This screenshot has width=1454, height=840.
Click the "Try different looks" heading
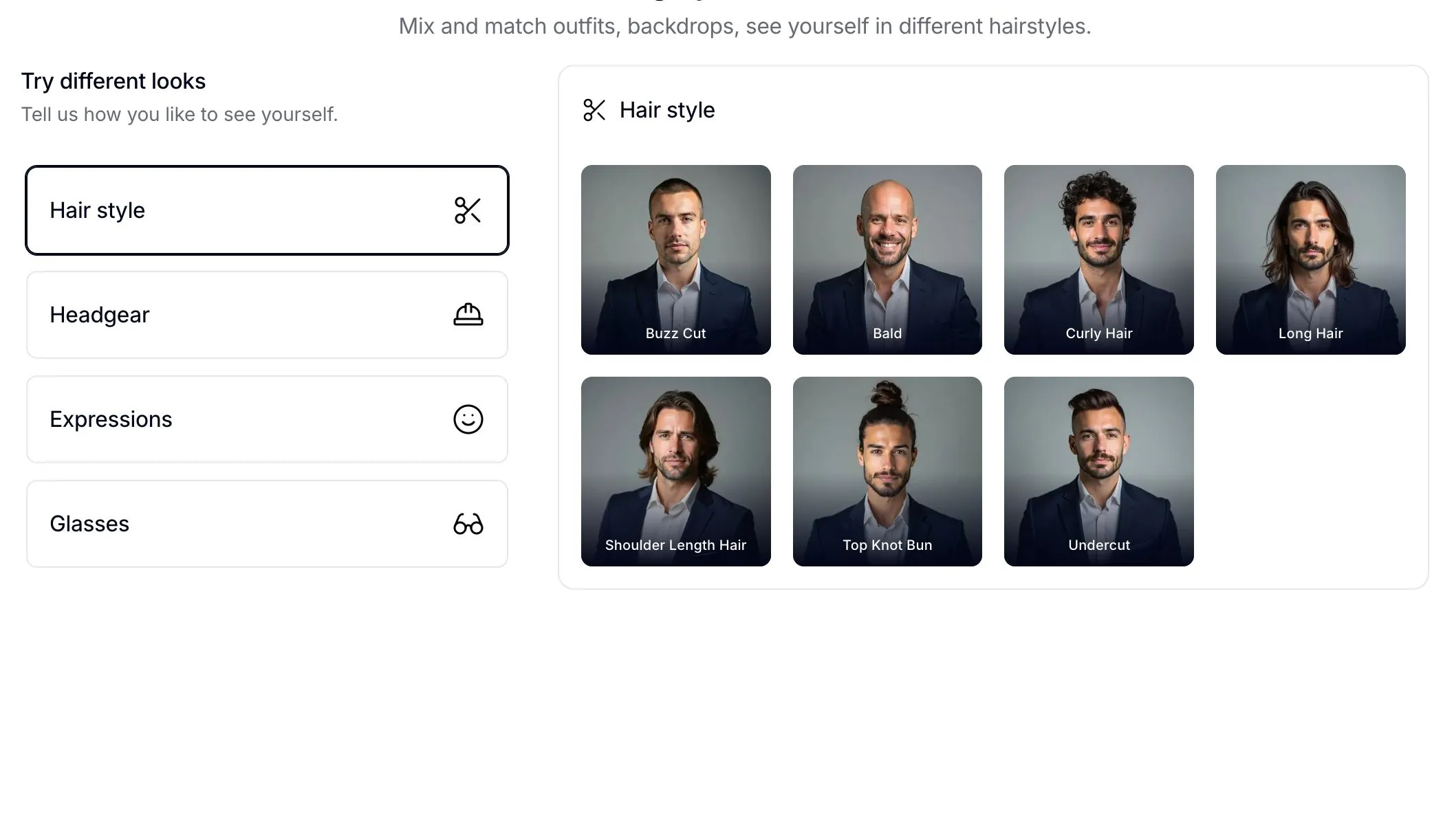click(113, 81)
